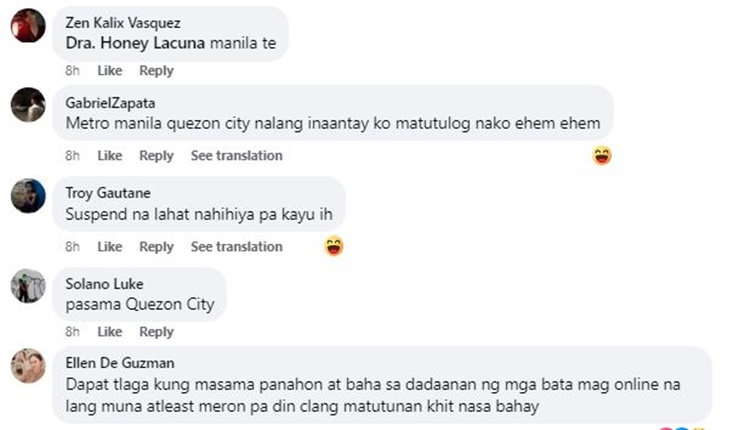
Task: Reply to Zen Kalix Vasquez's comment
Action: click(156, 71)
